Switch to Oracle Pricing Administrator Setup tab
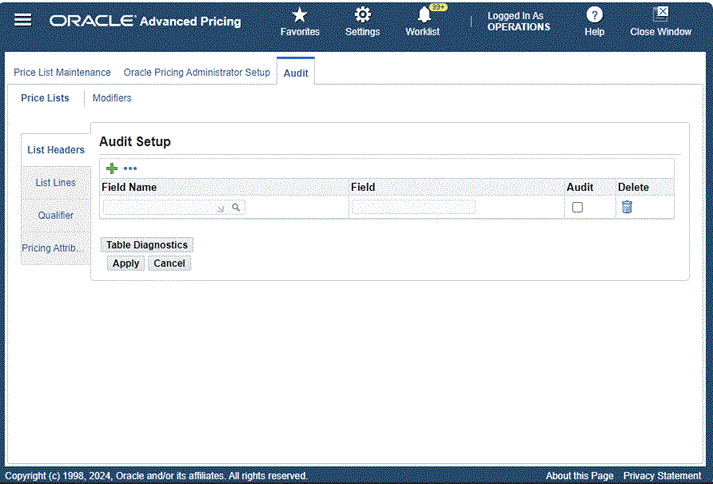This screenshot has width=713, height=484. pyautogui.click(x=197, y=72)
